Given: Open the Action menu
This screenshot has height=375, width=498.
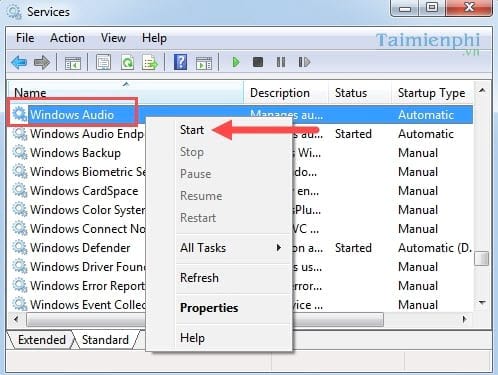Looking at the screenshot, I should [67, 38].
